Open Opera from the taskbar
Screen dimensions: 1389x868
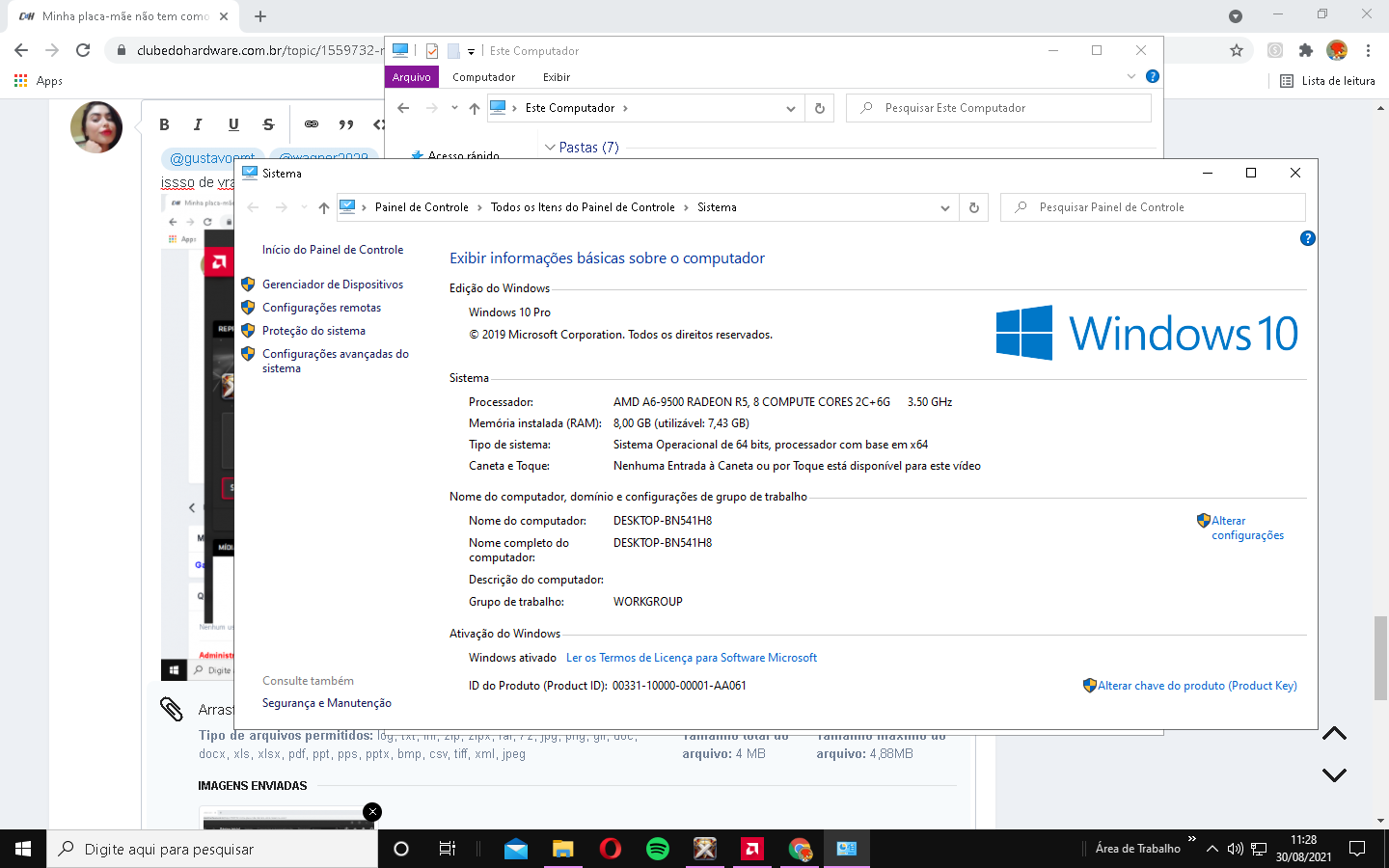(x=611, y=849)
